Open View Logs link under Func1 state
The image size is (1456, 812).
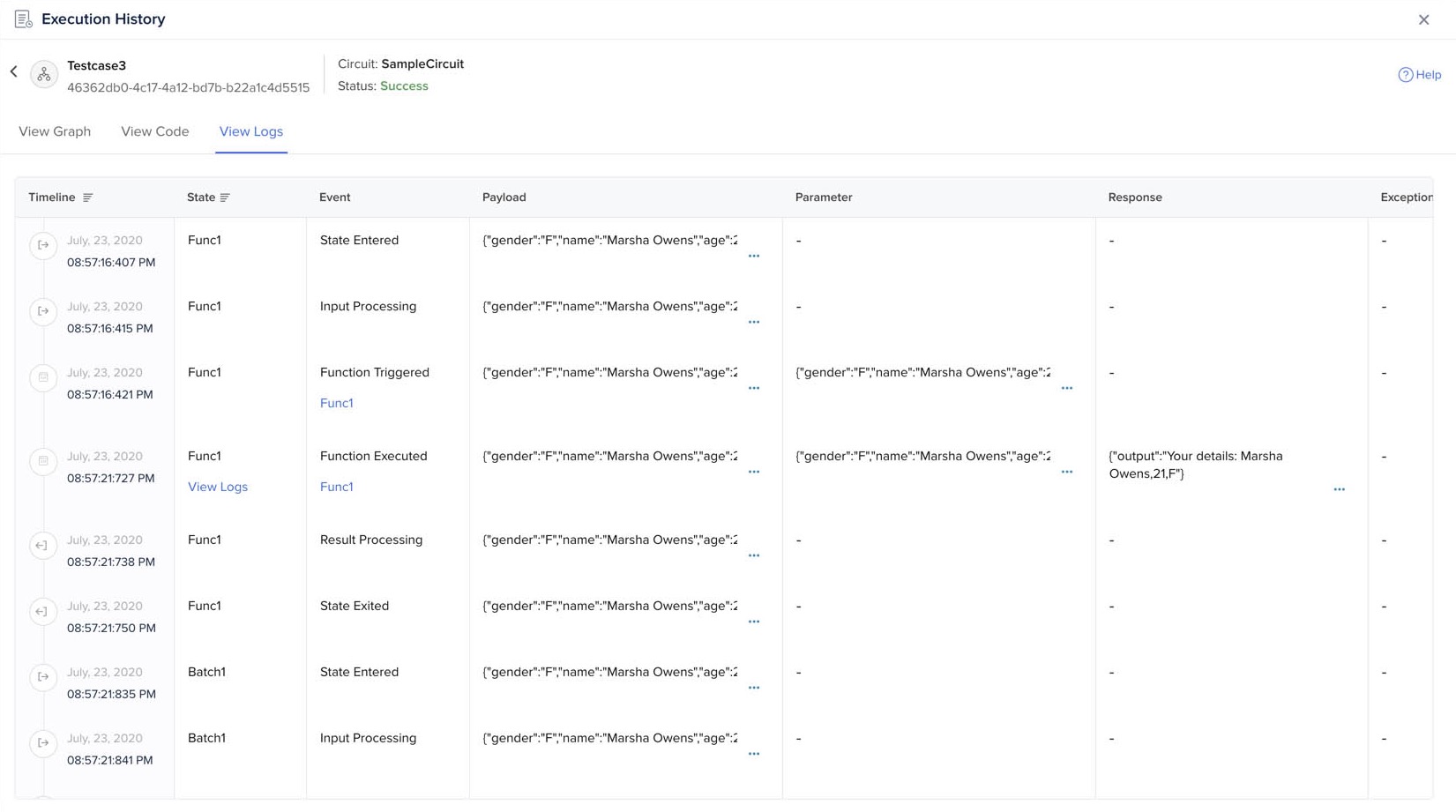(218, 487)
